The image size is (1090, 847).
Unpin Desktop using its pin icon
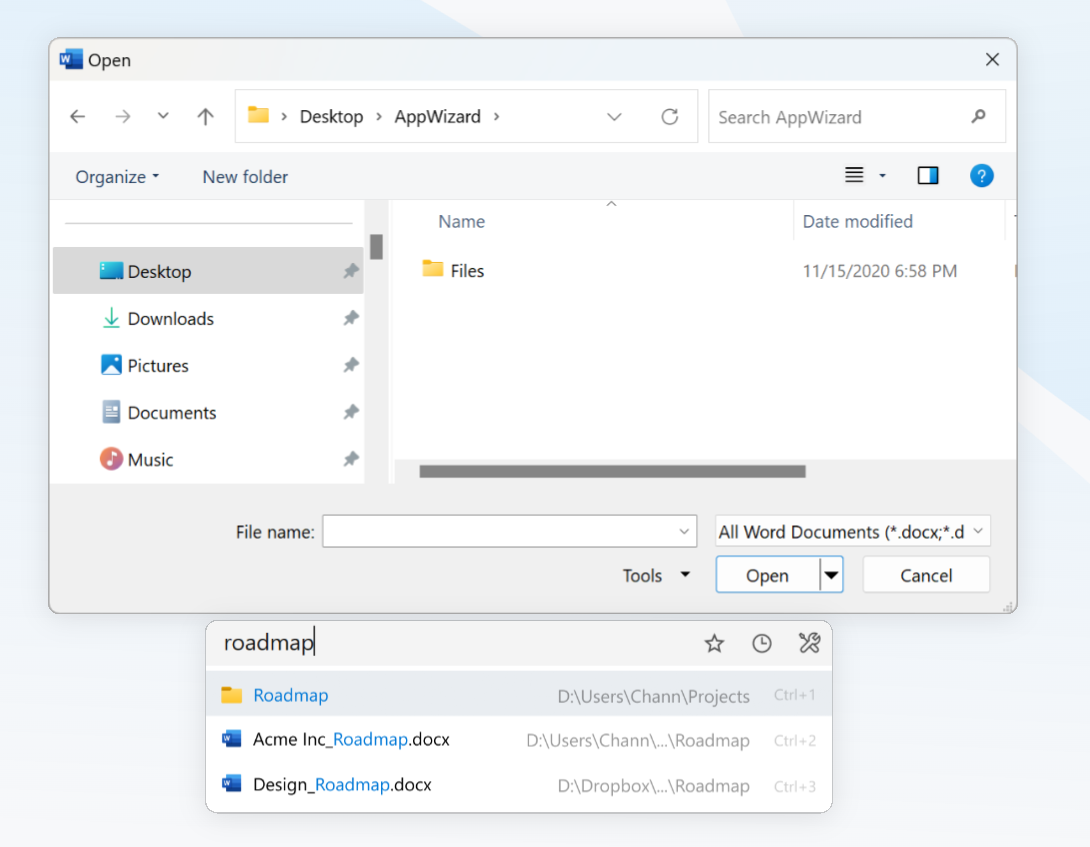coord(350,272)
